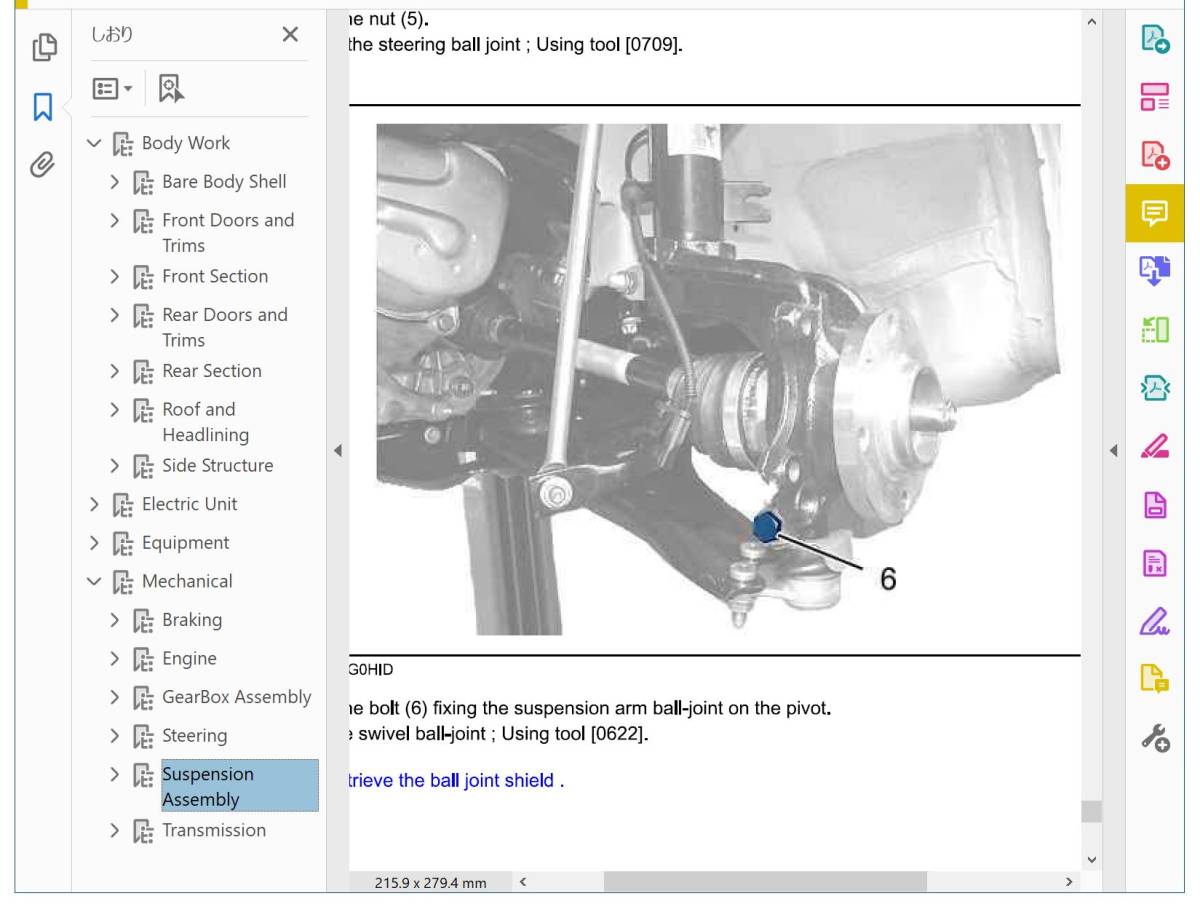Open the Combine Files tool

1155,271
